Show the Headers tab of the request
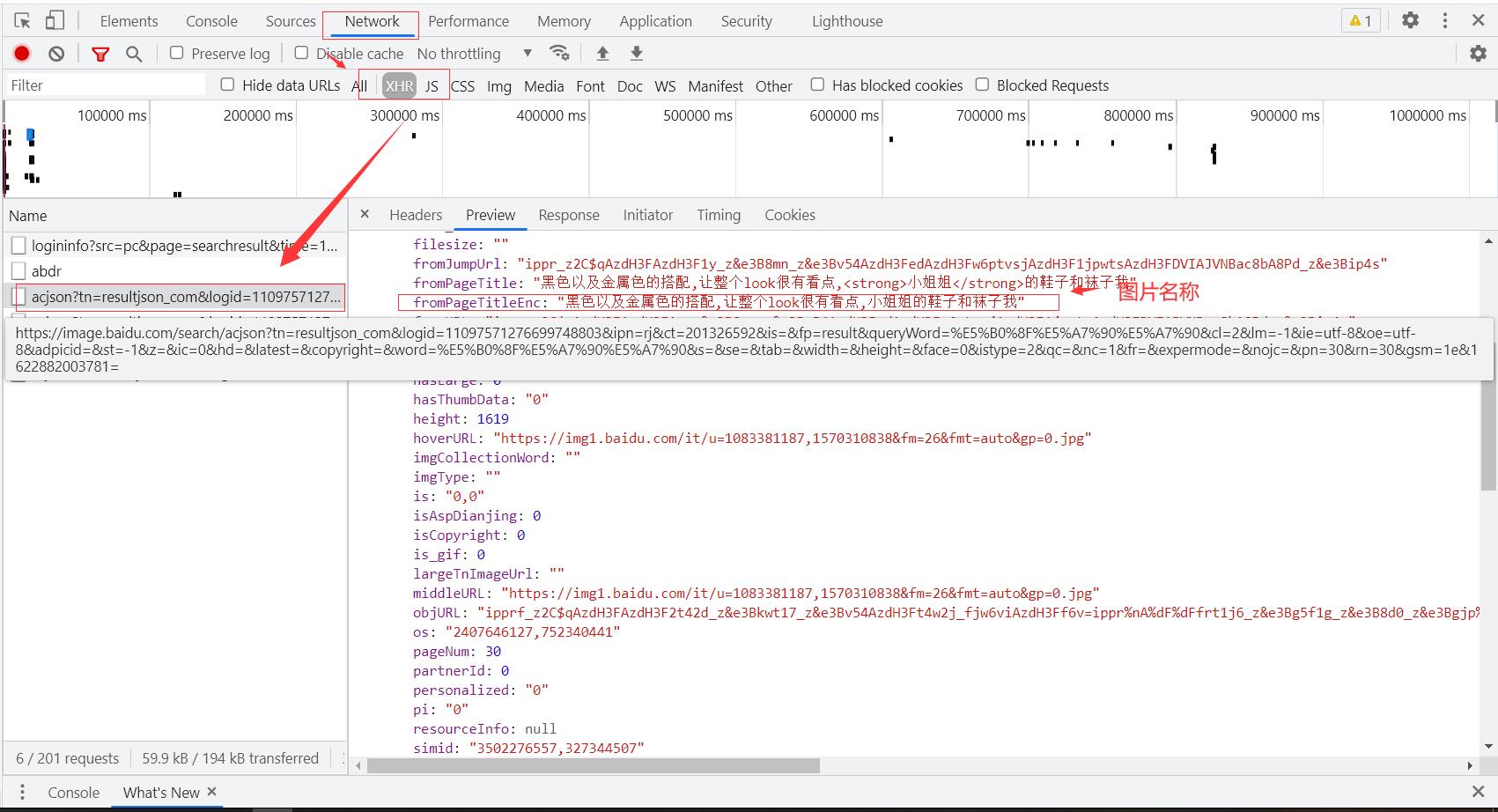The image size is (1498, 812). 416,215
